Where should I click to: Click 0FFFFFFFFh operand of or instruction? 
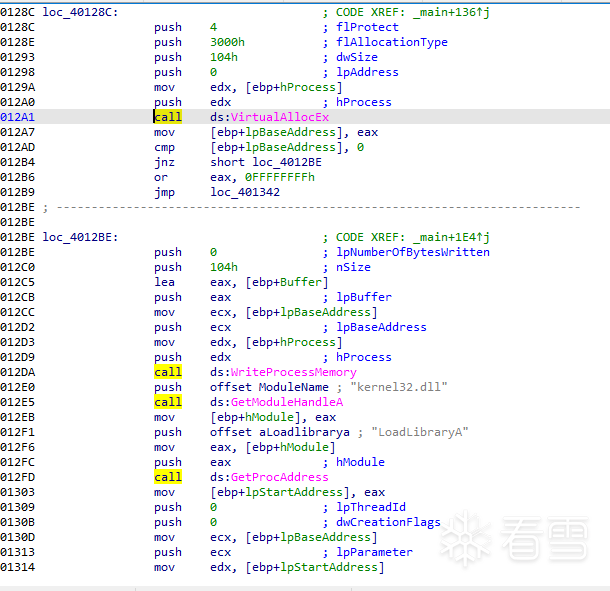pos(280,177)
